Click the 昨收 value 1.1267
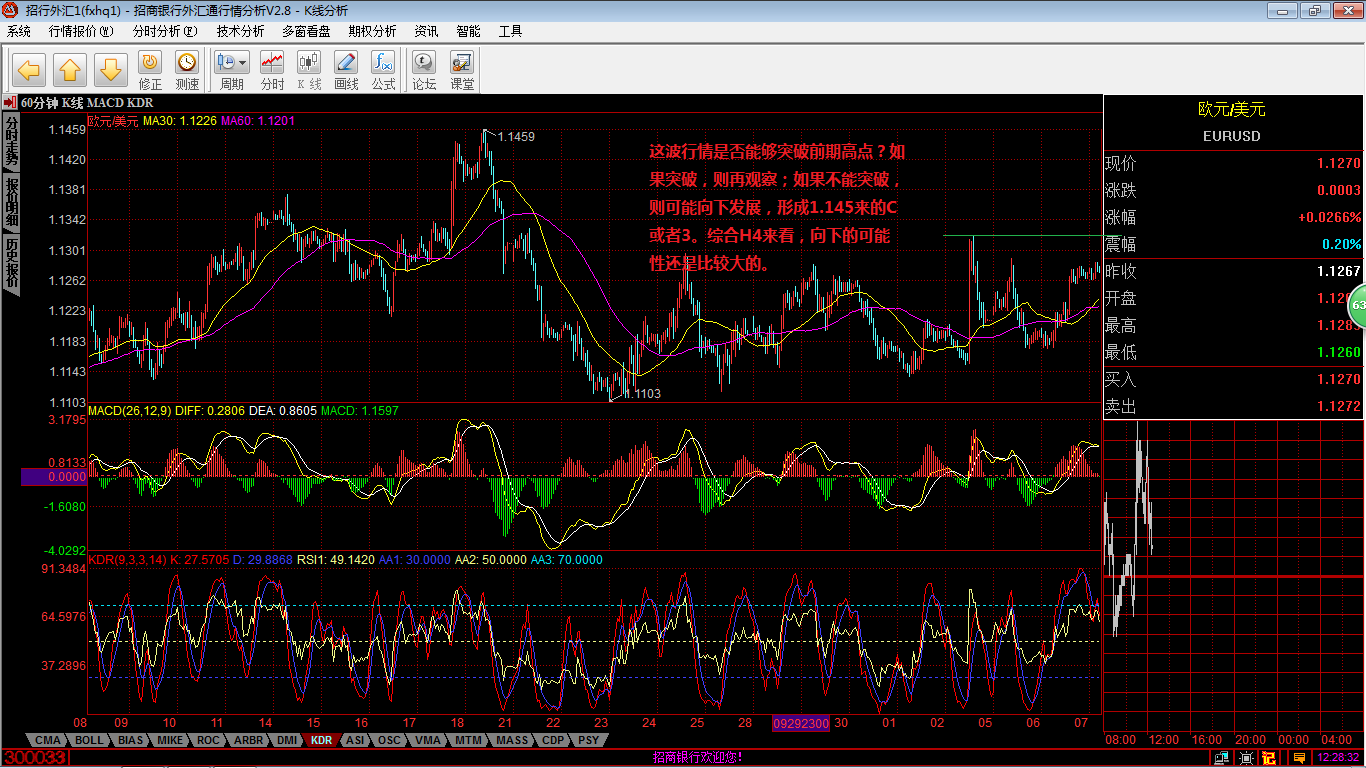This screenshot has height=768, width=1366. coord(1338,271)
